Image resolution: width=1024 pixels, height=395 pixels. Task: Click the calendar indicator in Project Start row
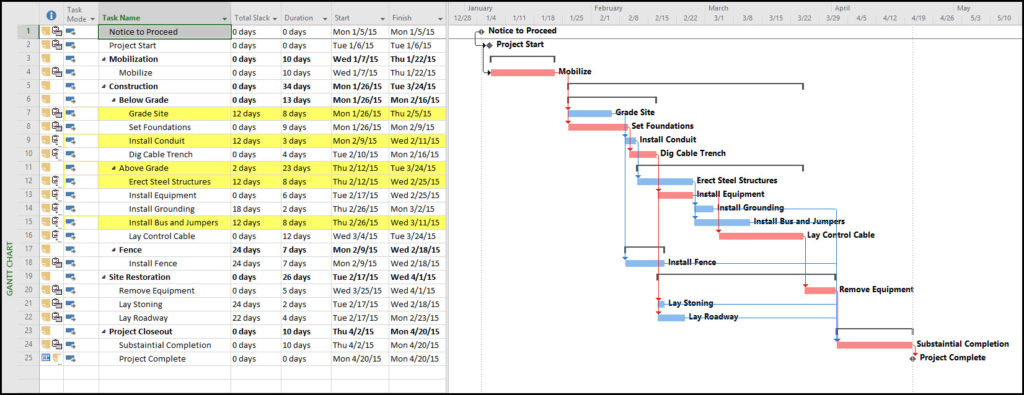pyautogui.click(x=56, y=45)
